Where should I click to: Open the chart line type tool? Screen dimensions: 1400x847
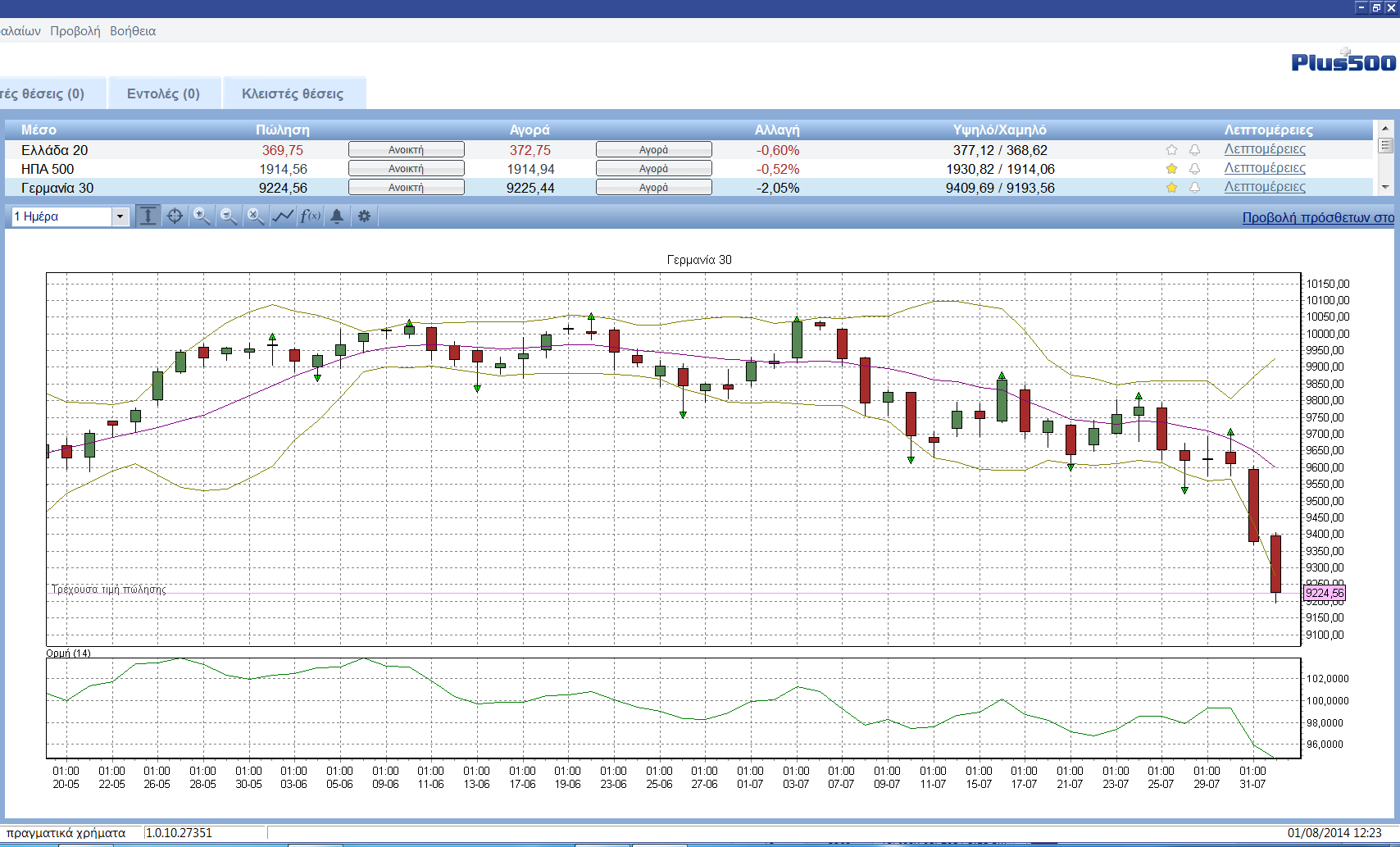283,216
